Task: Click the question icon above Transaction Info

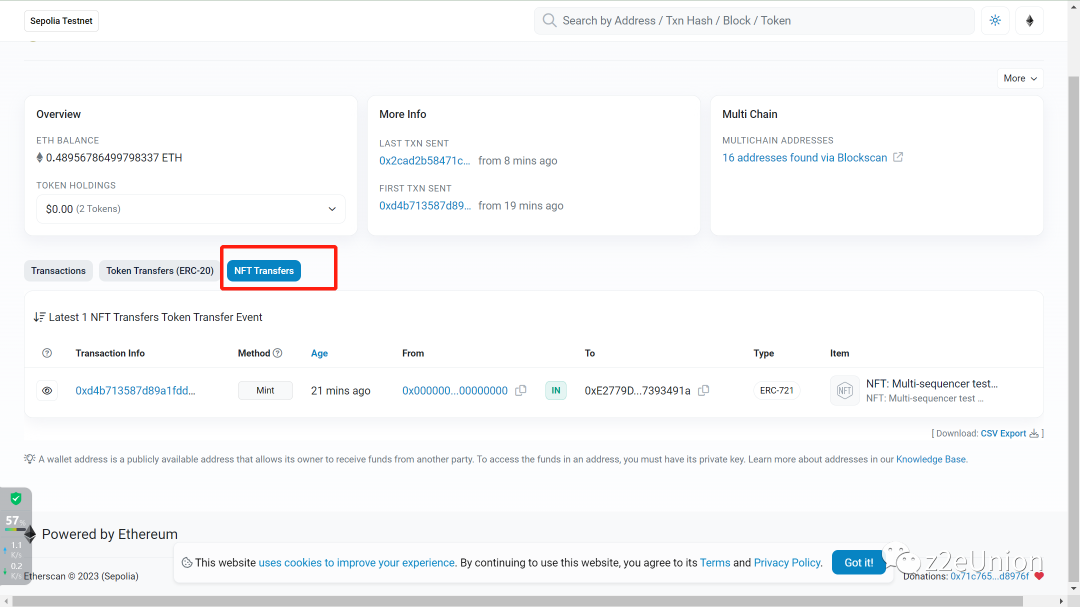Action: [47, 353]
